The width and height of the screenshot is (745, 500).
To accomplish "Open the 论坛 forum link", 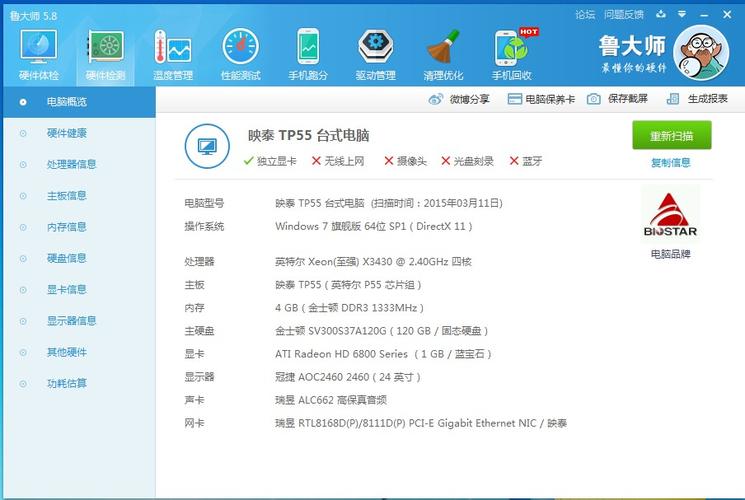I will coord(585,15).
